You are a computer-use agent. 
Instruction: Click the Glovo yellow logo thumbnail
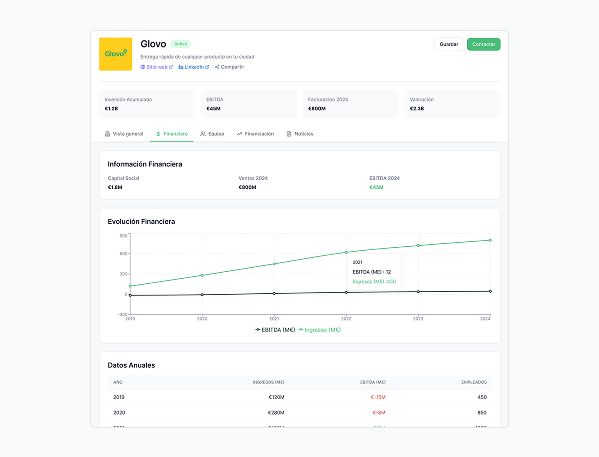click(x=115, y=54)
